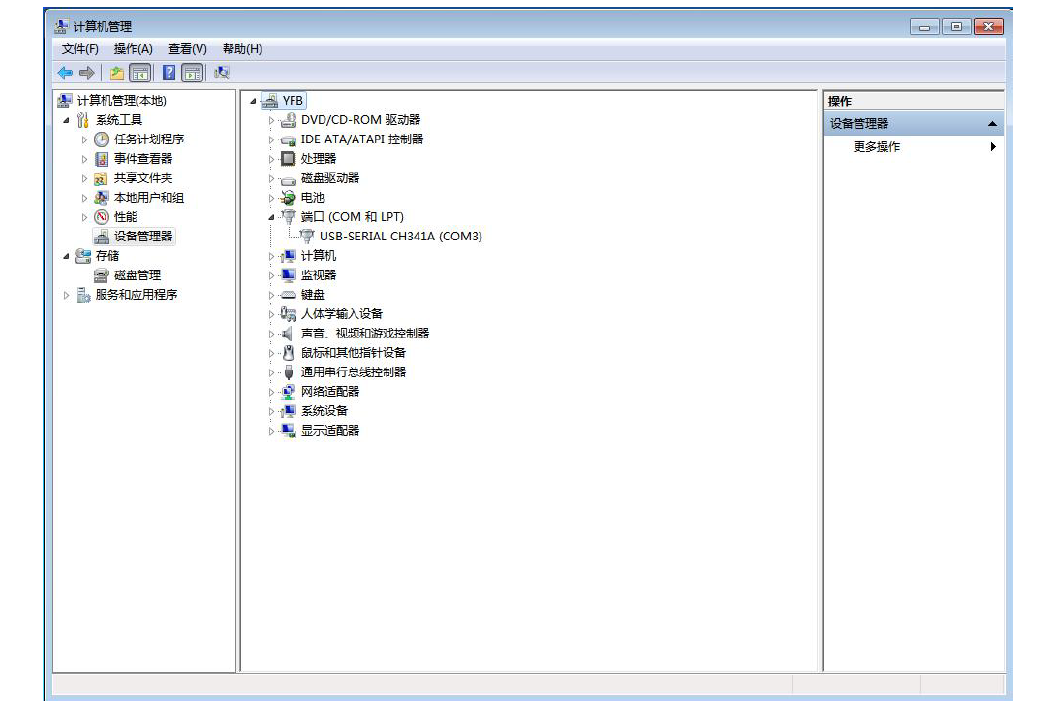The width and height of the screenshot is (1042, 723).
Task: Toggle the show/hide action pane icon
Action: [192, 73]
